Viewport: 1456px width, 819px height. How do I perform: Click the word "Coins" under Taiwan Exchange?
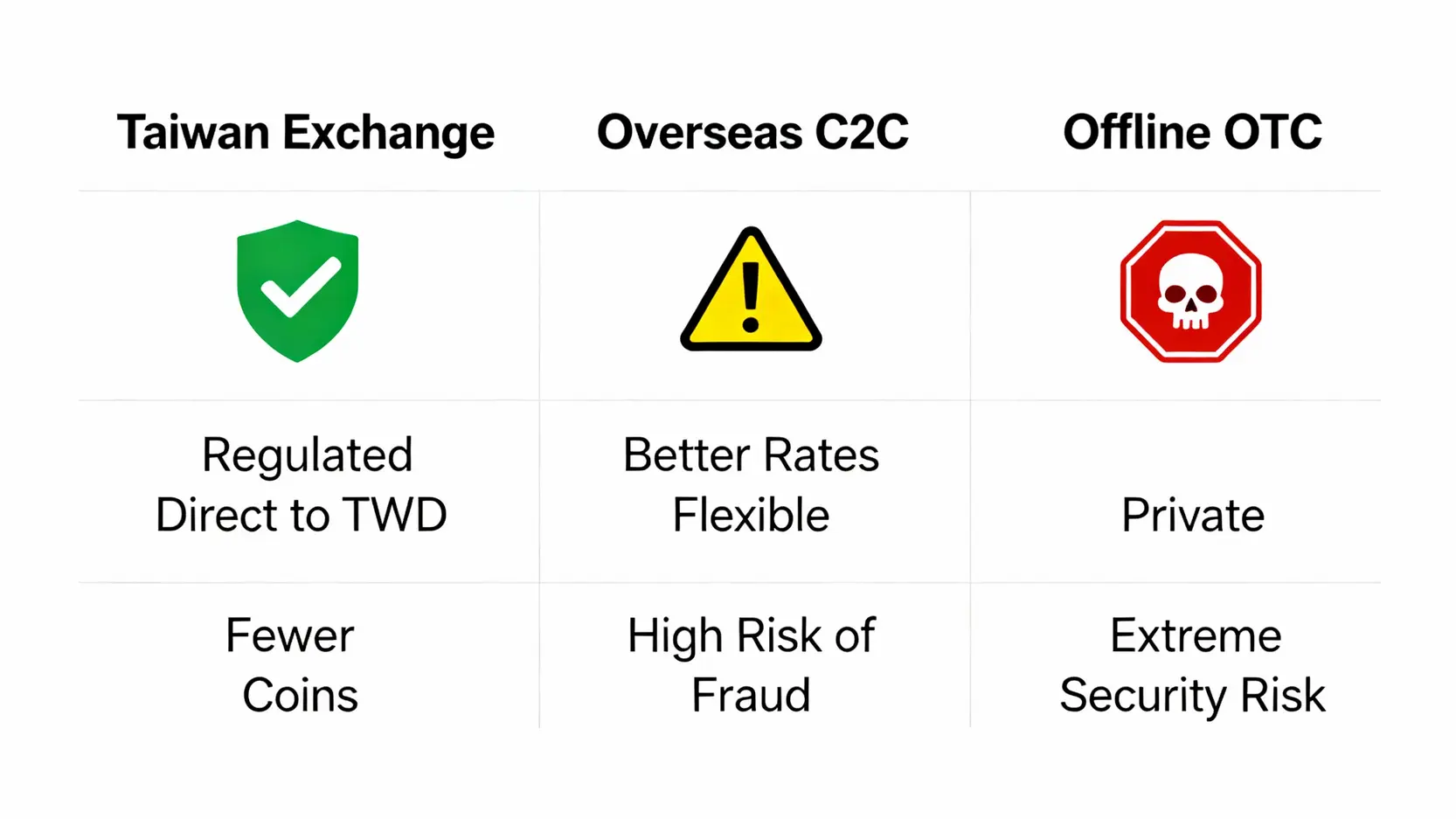[x=301, y=696]
